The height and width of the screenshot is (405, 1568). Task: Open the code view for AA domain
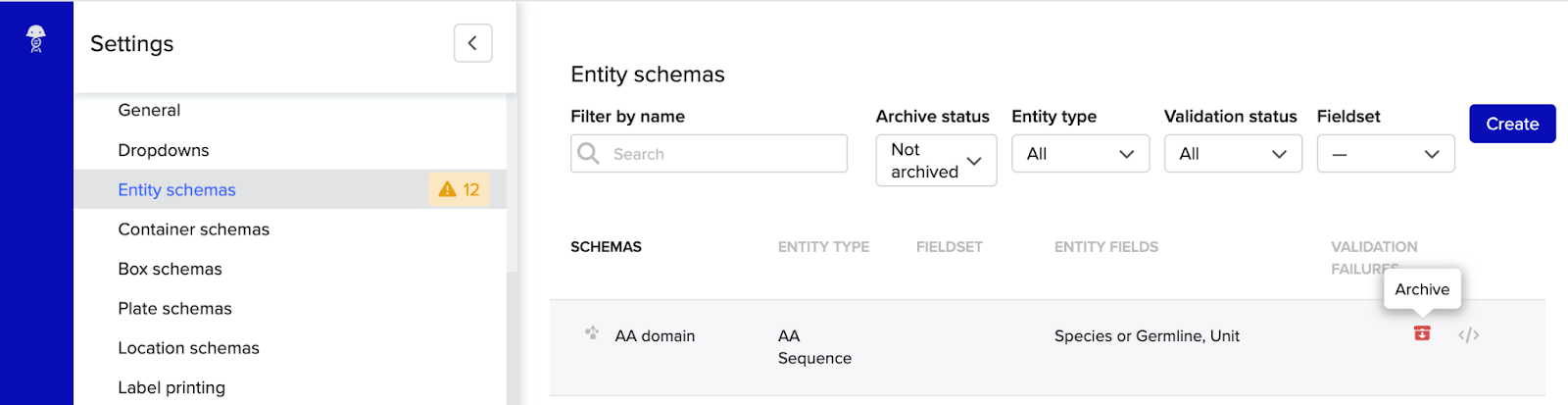(1468, 335)
